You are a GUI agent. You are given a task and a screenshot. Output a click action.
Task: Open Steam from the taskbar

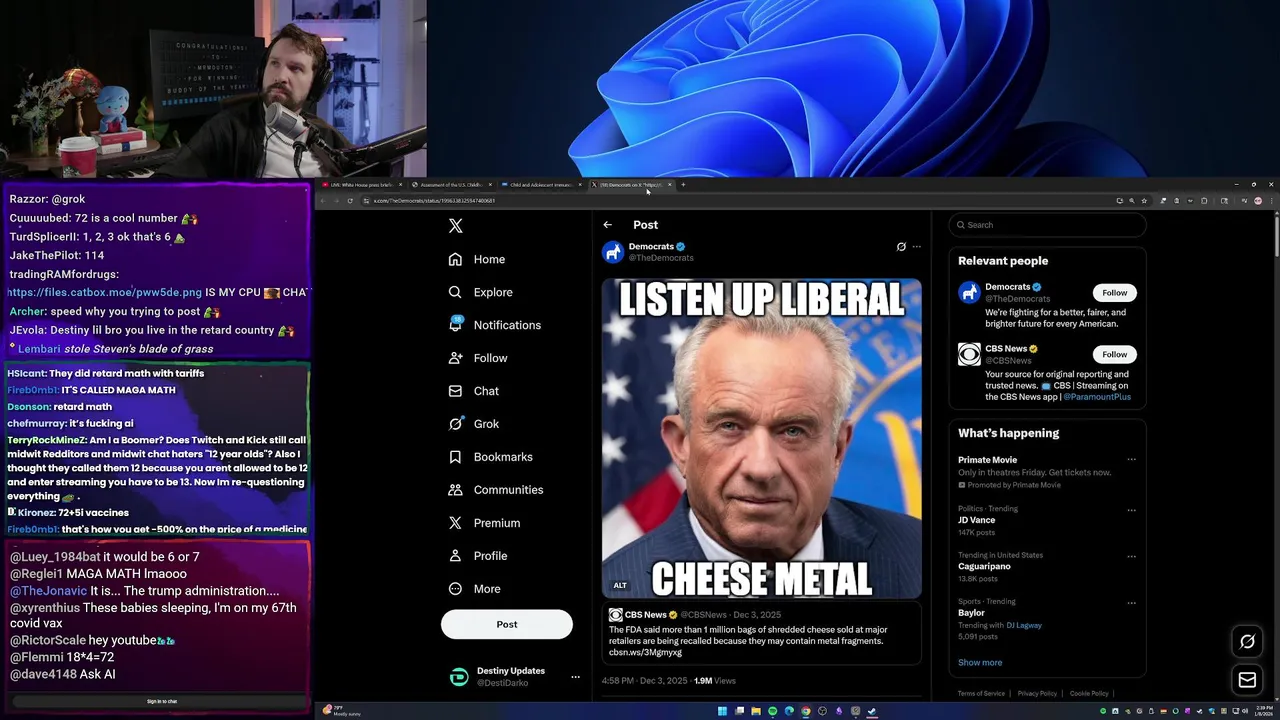(x=872, y=711)
